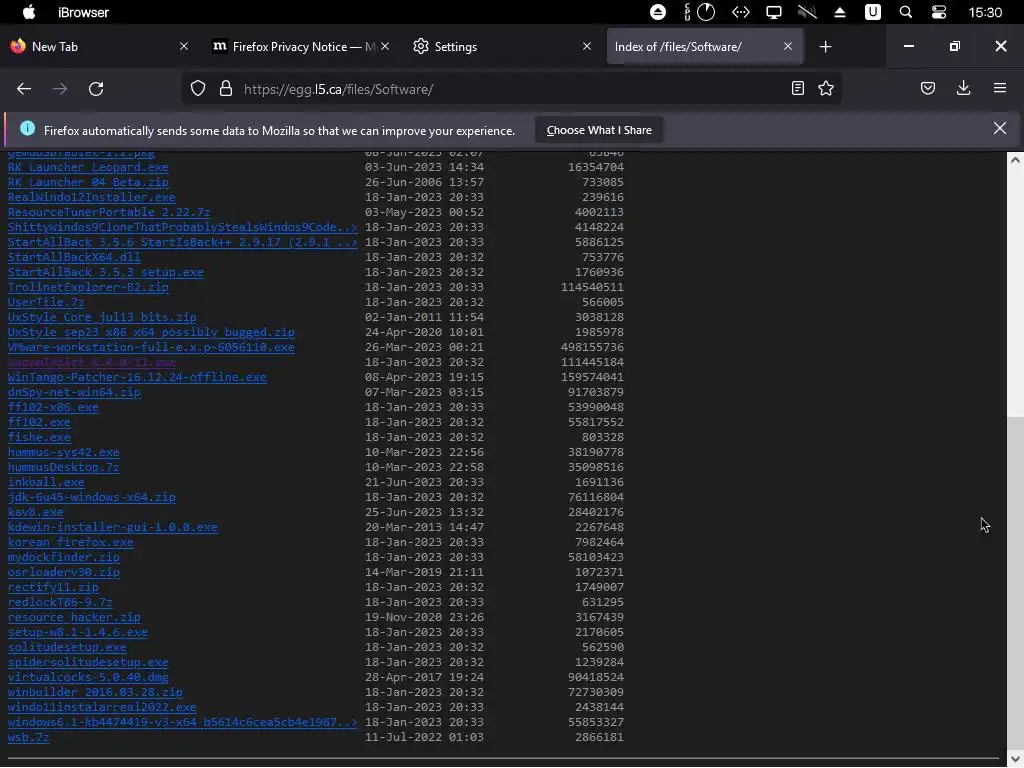1024x768 pixels.
Task: Close the Firefox Privacy Notice tab
Action: pos(385,46)
